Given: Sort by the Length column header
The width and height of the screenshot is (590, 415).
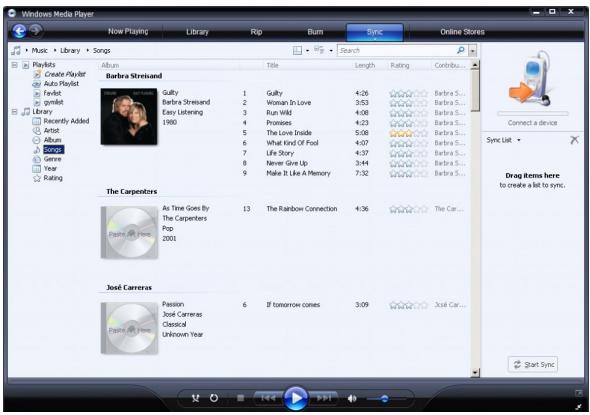Looking at the screenshot, I should click(365, 65).
